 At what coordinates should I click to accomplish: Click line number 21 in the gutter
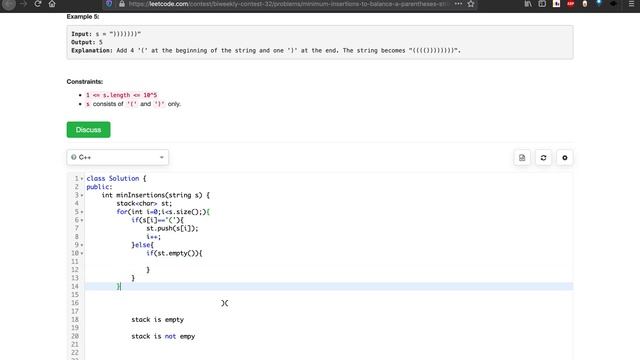click(75, 344)
